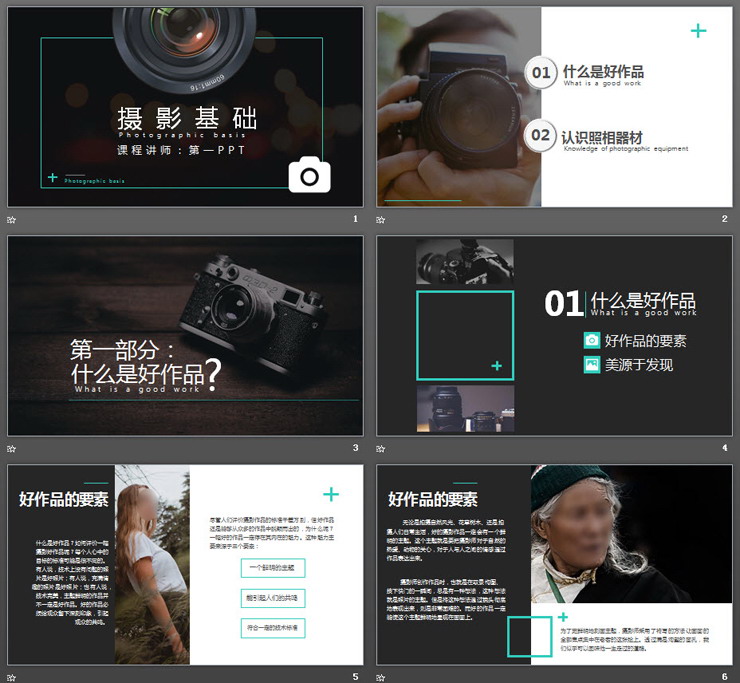Click slide number 6 label
740x683 pixels.
coord(724,676)
